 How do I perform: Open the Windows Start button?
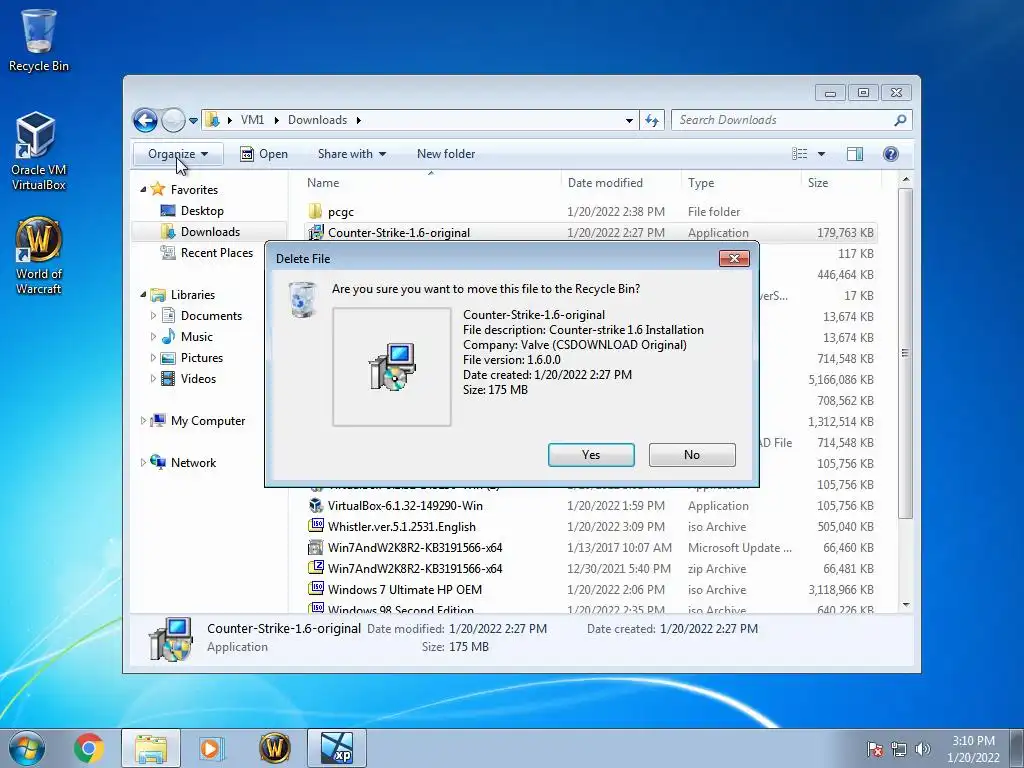pos(27,748)
